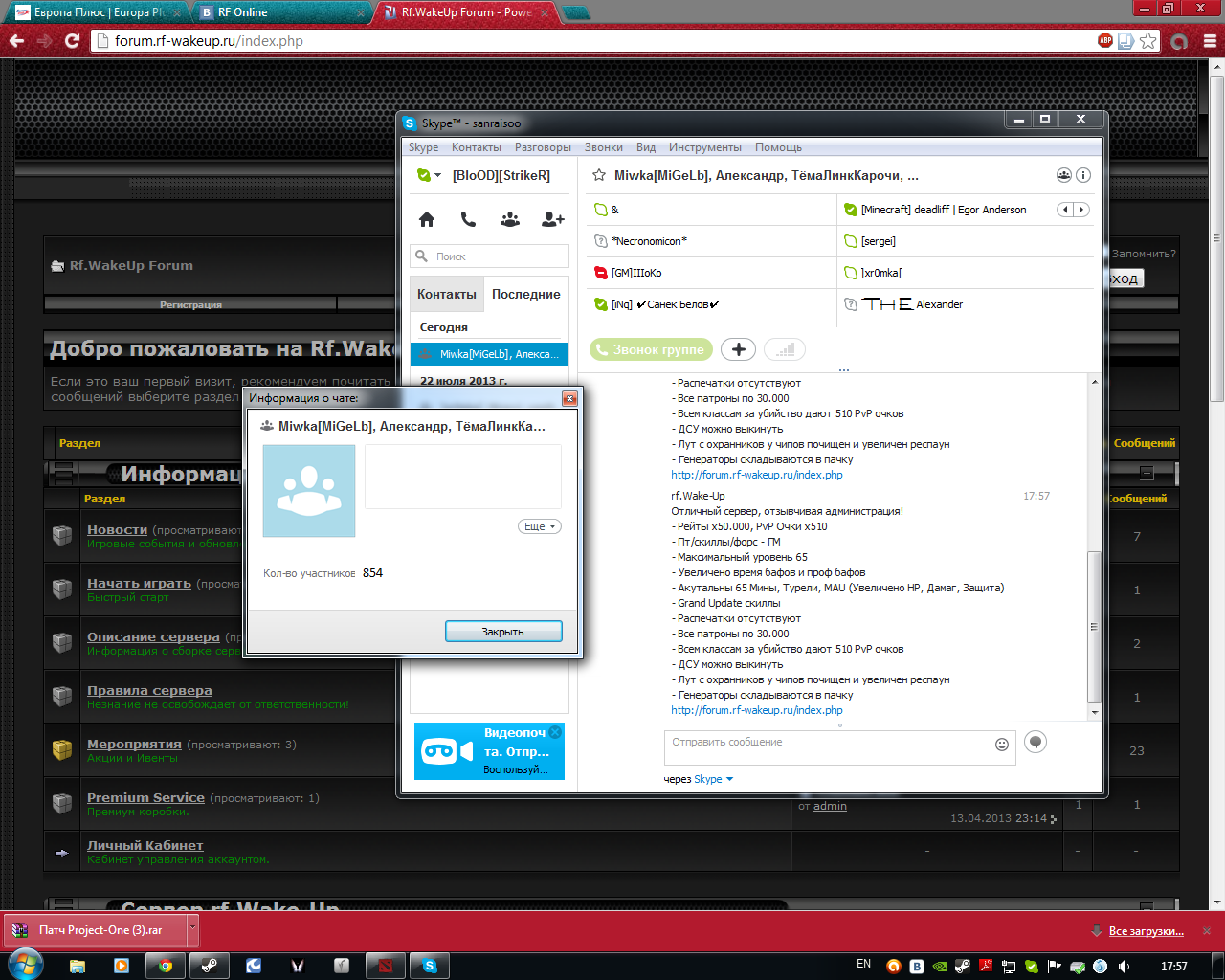This screenshot has width=1225, height=980.
Task: Open Dota 2 icon on the taskbar
Action: click(386, 966)
